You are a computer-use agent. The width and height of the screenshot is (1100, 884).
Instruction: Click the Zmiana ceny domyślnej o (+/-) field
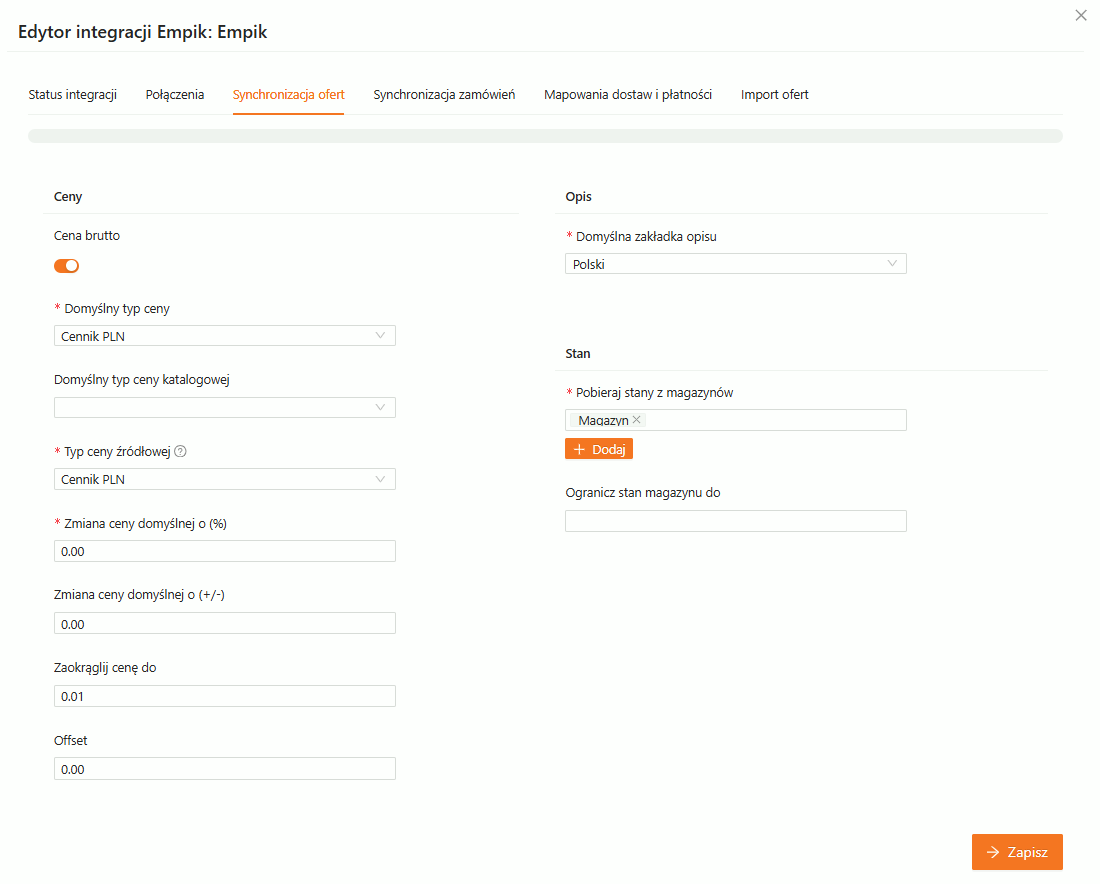[x=224, y=624]
